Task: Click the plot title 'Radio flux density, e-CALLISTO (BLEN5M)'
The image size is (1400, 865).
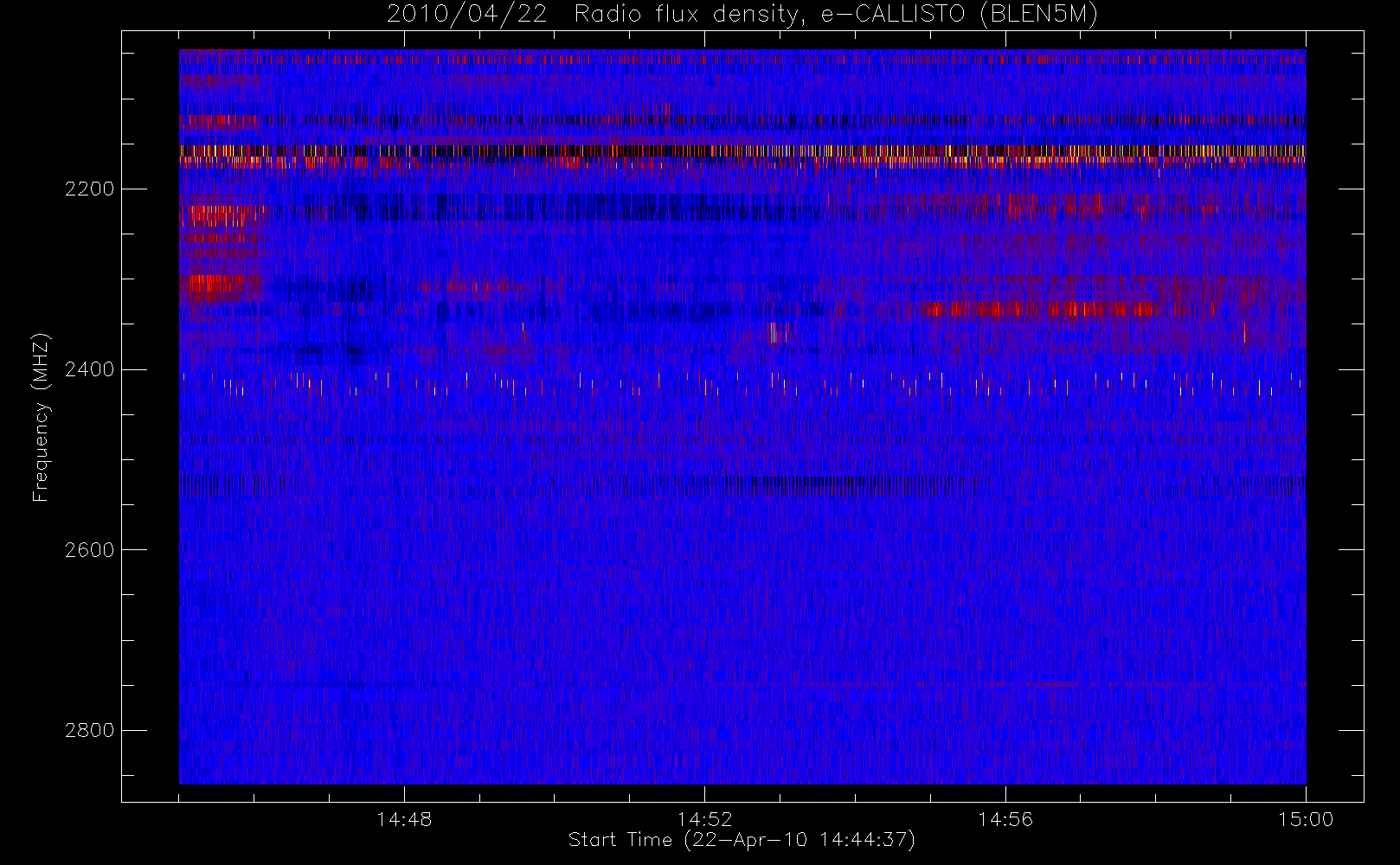Action: pyautogui.click(x=836, y=14)
